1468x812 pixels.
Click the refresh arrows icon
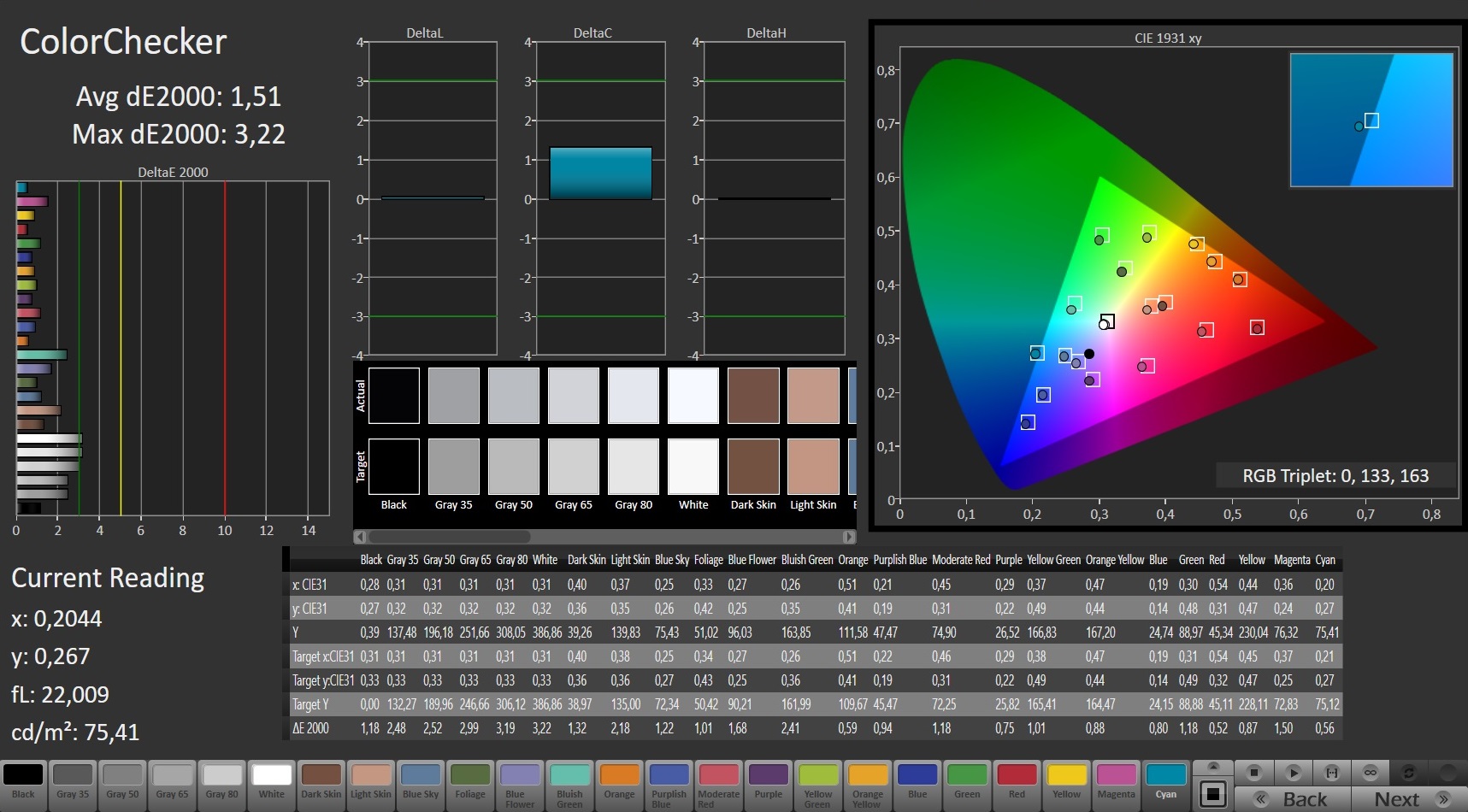pyautogui.click(x=1408, y=773)
